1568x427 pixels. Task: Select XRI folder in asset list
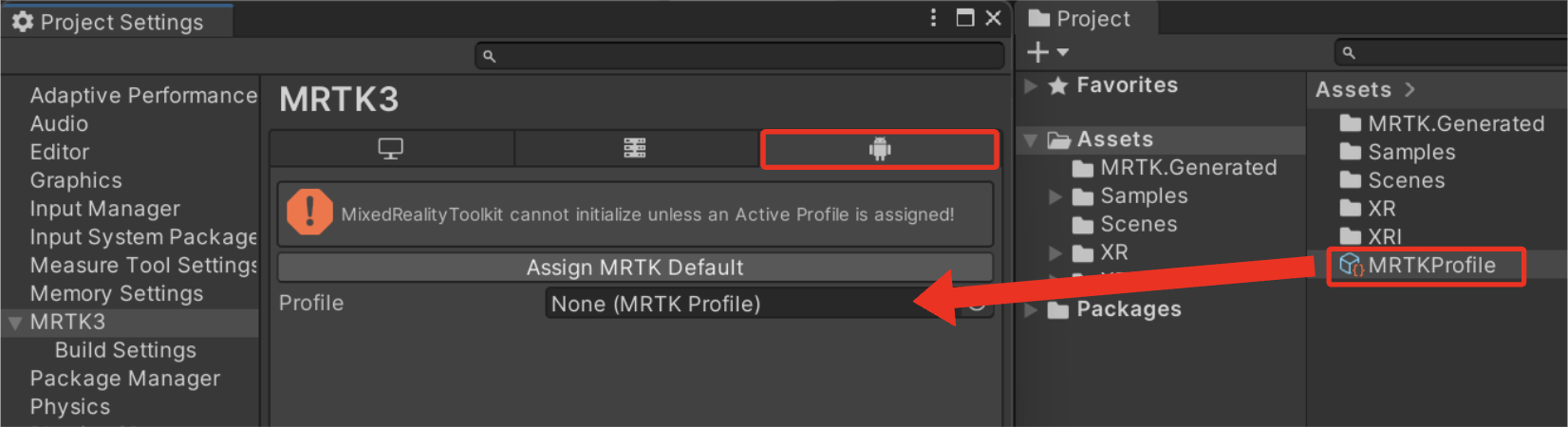click(1384, 236)
